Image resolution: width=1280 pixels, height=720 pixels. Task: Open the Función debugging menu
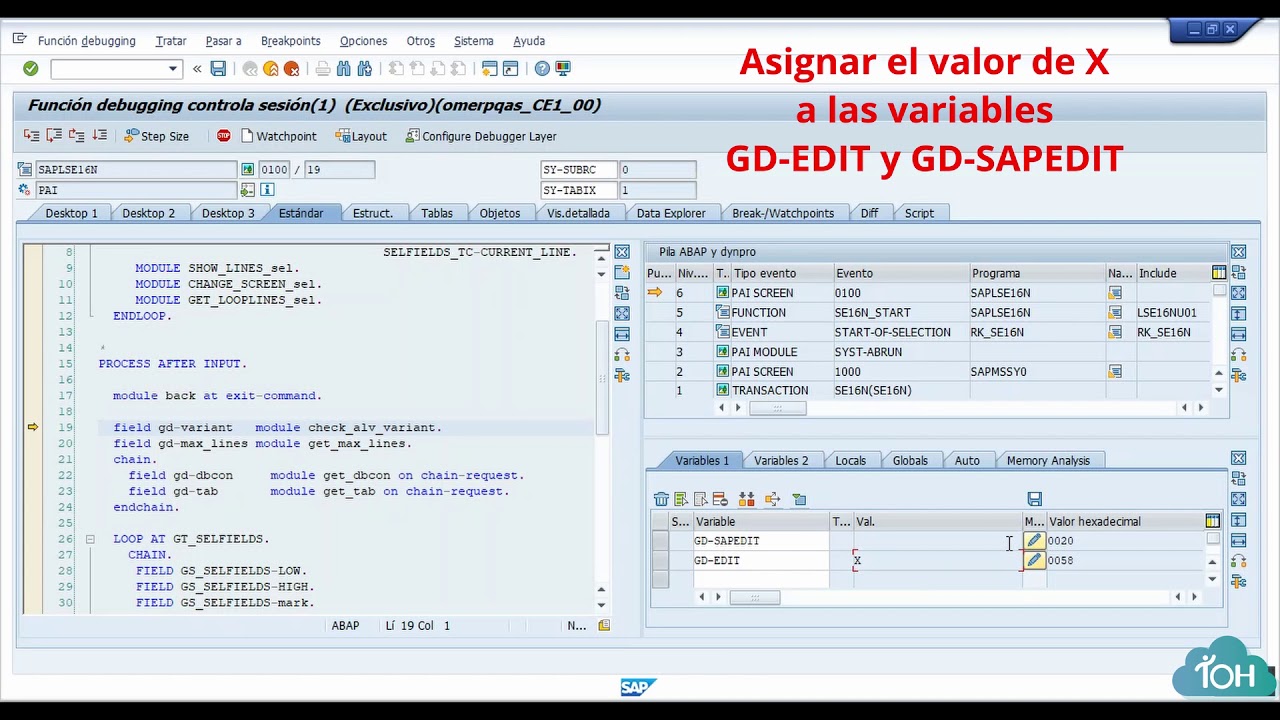(87, 41)
